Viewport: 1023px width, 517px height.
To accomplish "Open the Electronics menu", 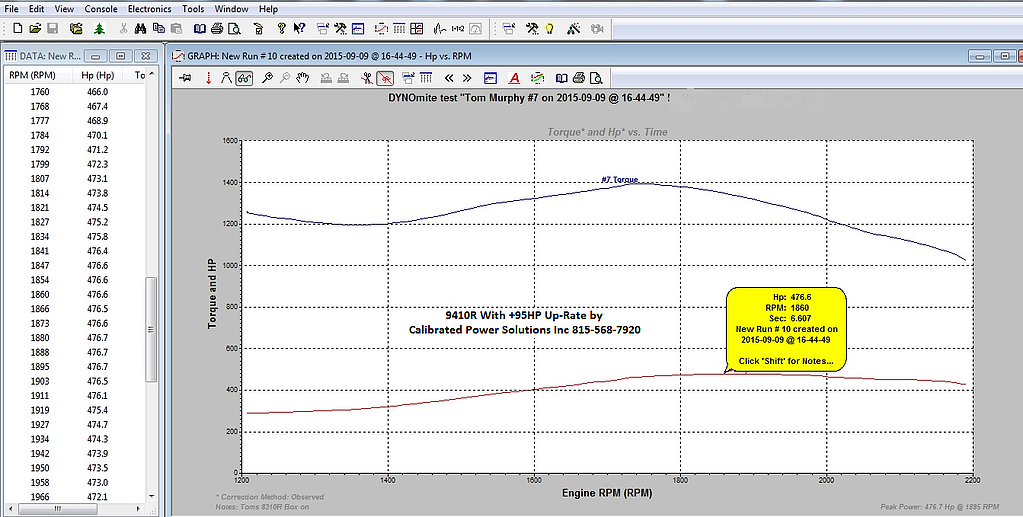I will tap(149, 8).
